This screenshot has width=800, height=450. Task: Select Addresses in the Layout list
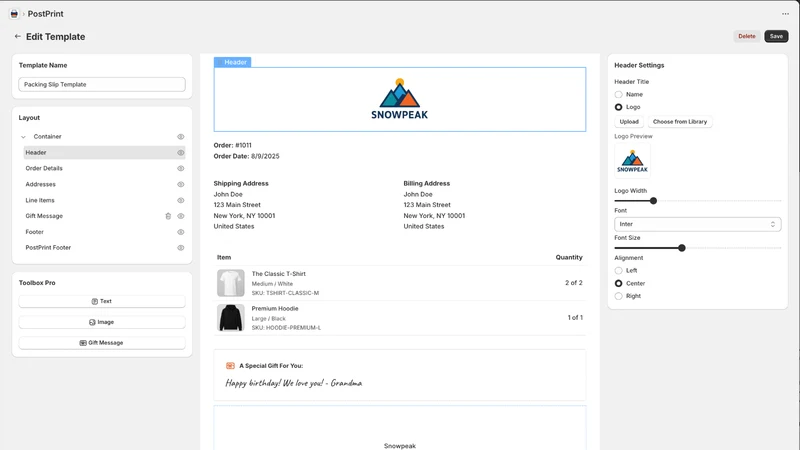pos(104,184)
